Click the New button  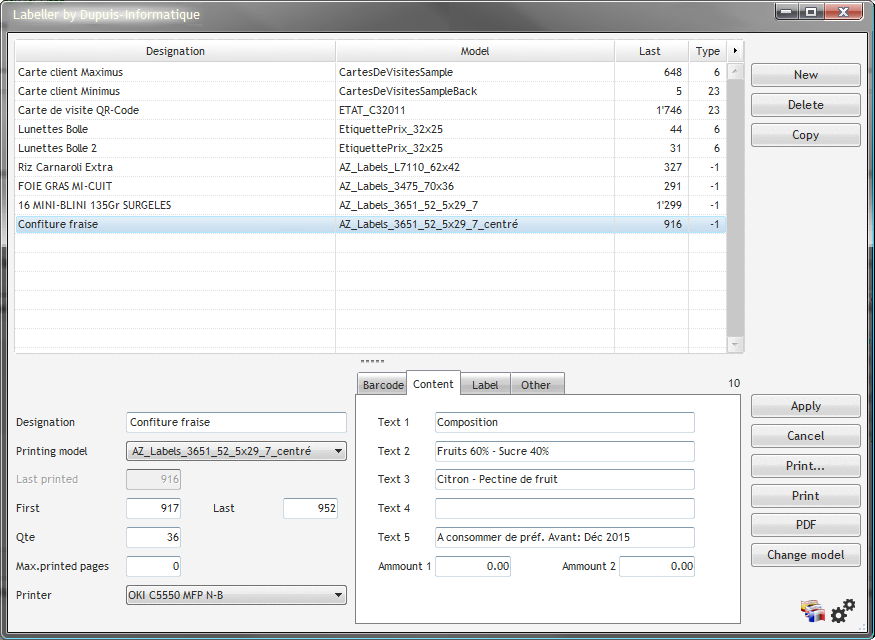pos(805,75)
